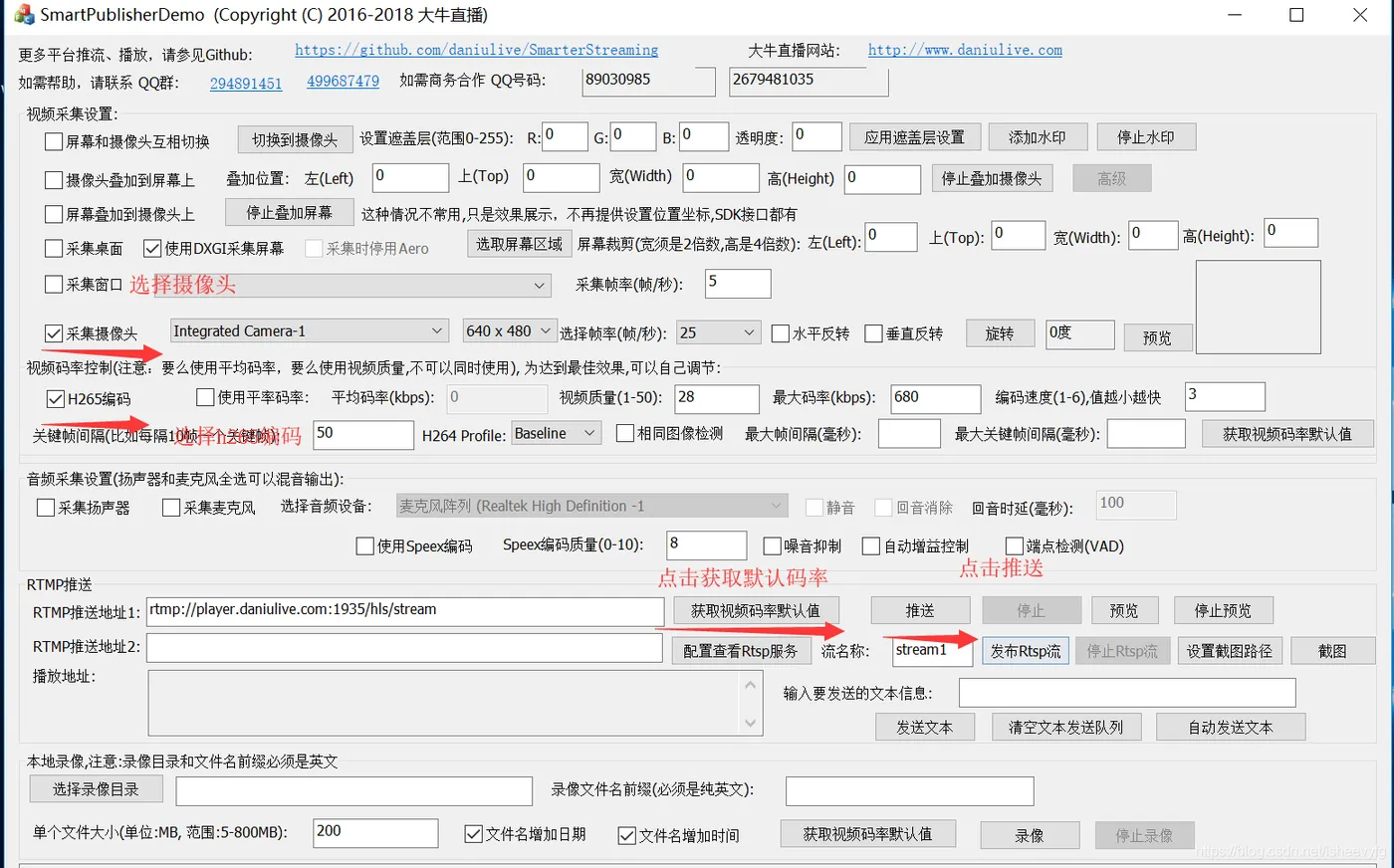Enable the 垂直反转 checkbox
This screenshot has width=1394, height=868.
pos(873,333)
